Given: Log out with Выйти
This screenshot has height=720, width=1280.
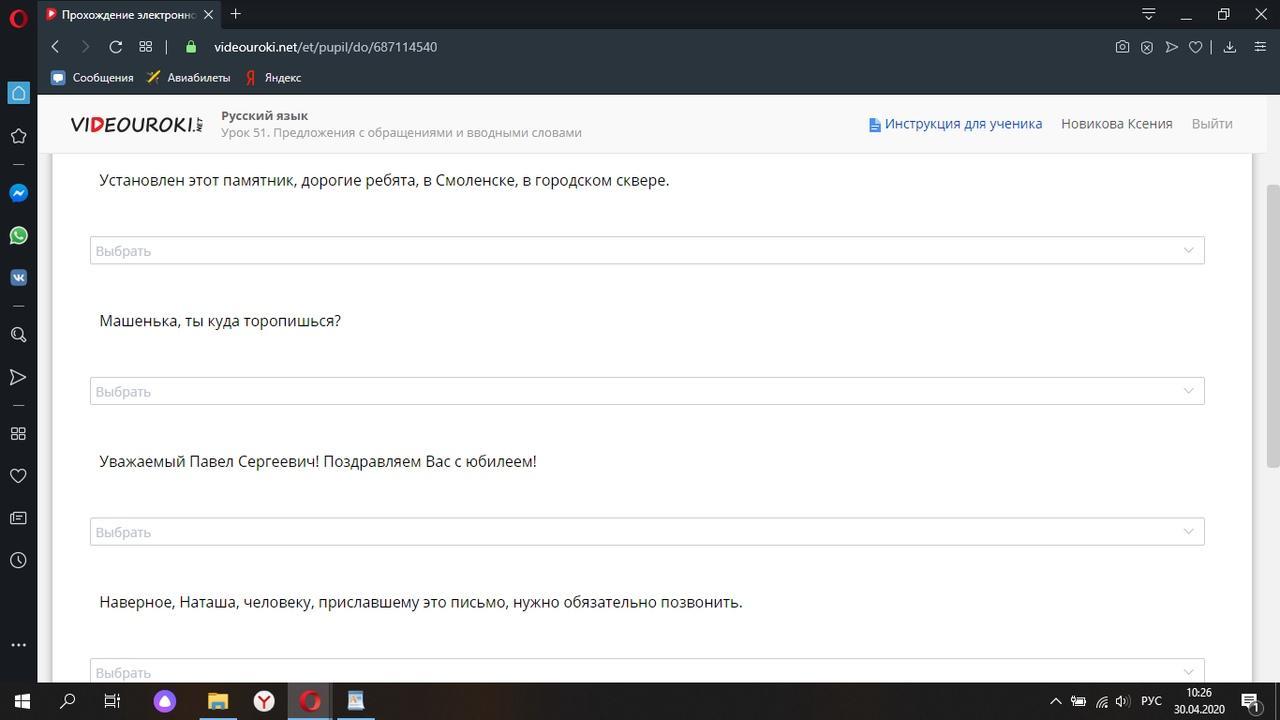Looking at the screenshot, I should coord(1212,124).
